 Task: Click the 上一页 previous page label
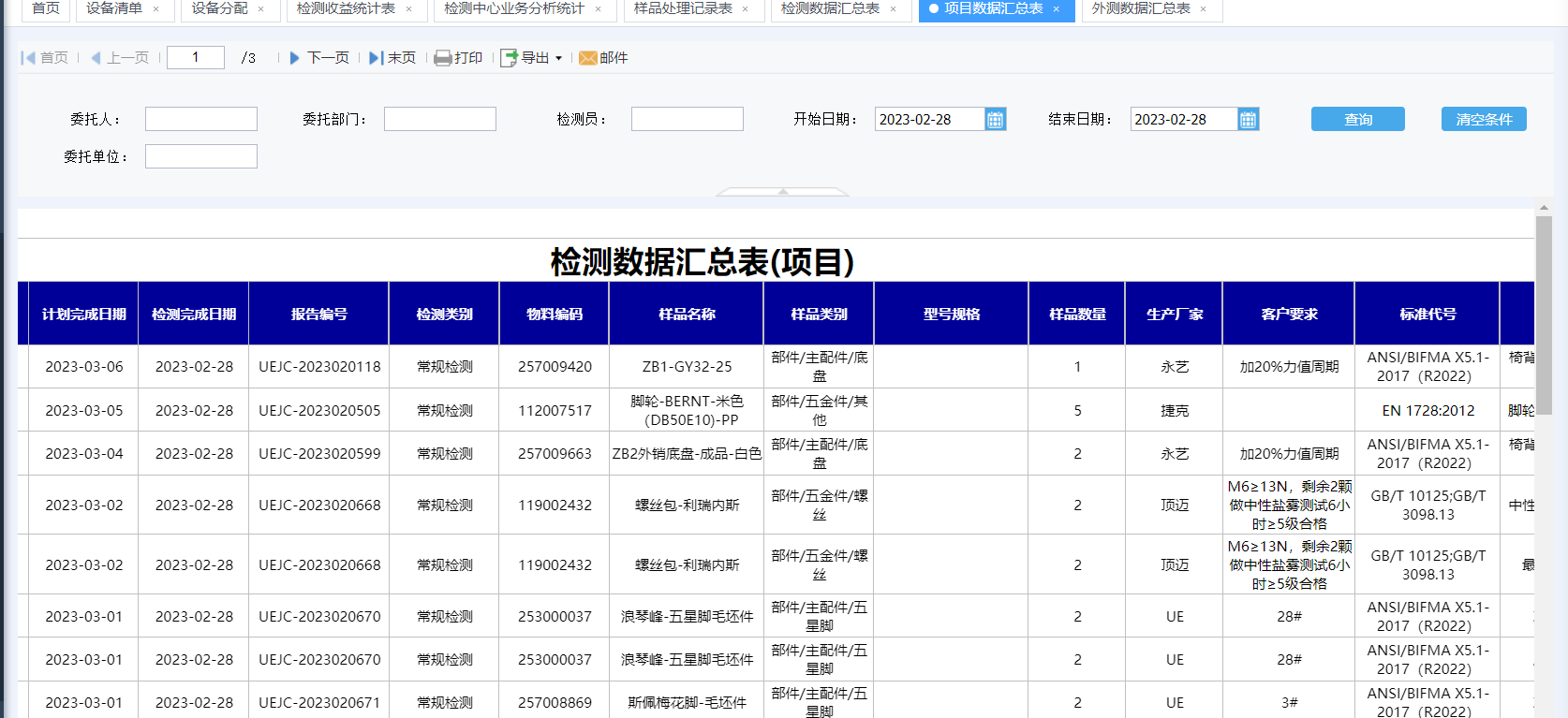point(128,58)
